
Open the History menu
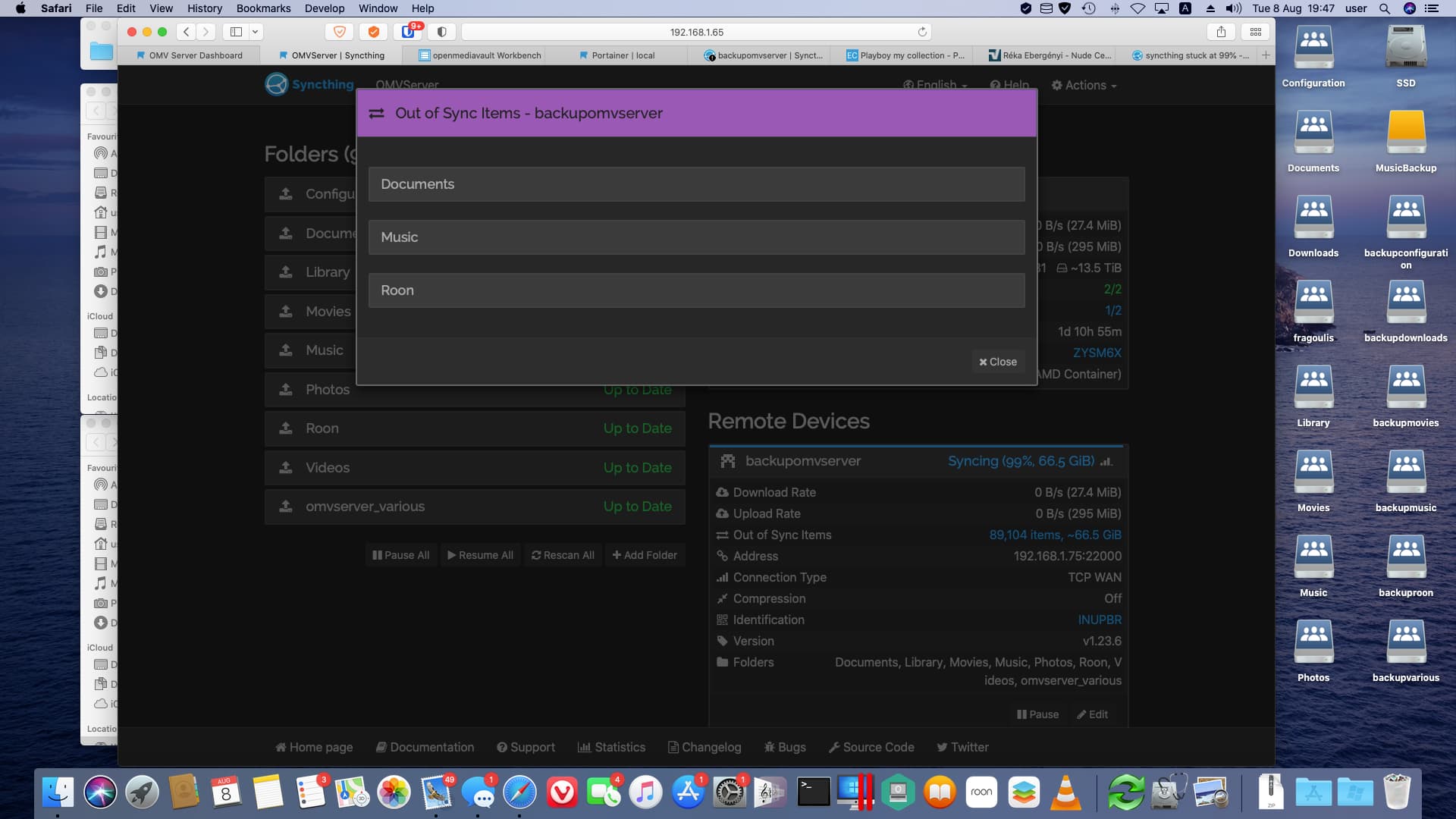pos(205,8)
